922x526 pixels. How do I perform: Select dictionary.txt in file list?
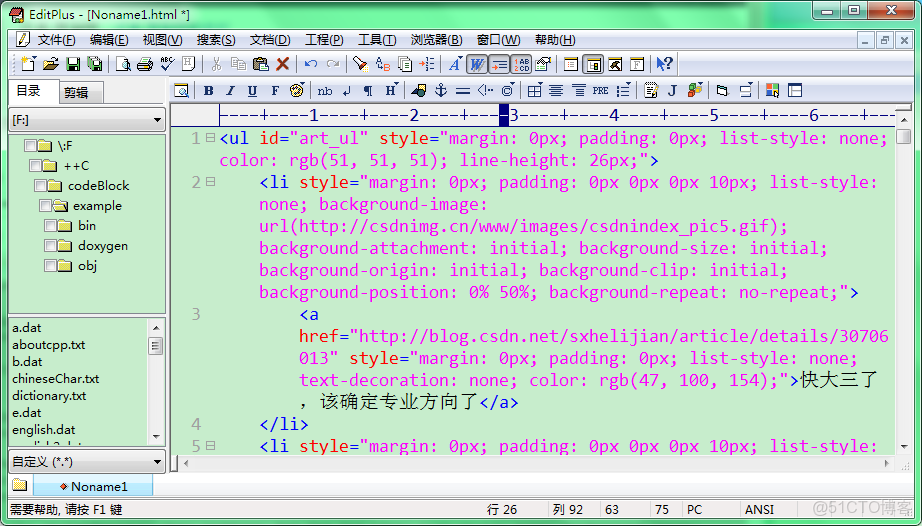[x=49, y=396]
